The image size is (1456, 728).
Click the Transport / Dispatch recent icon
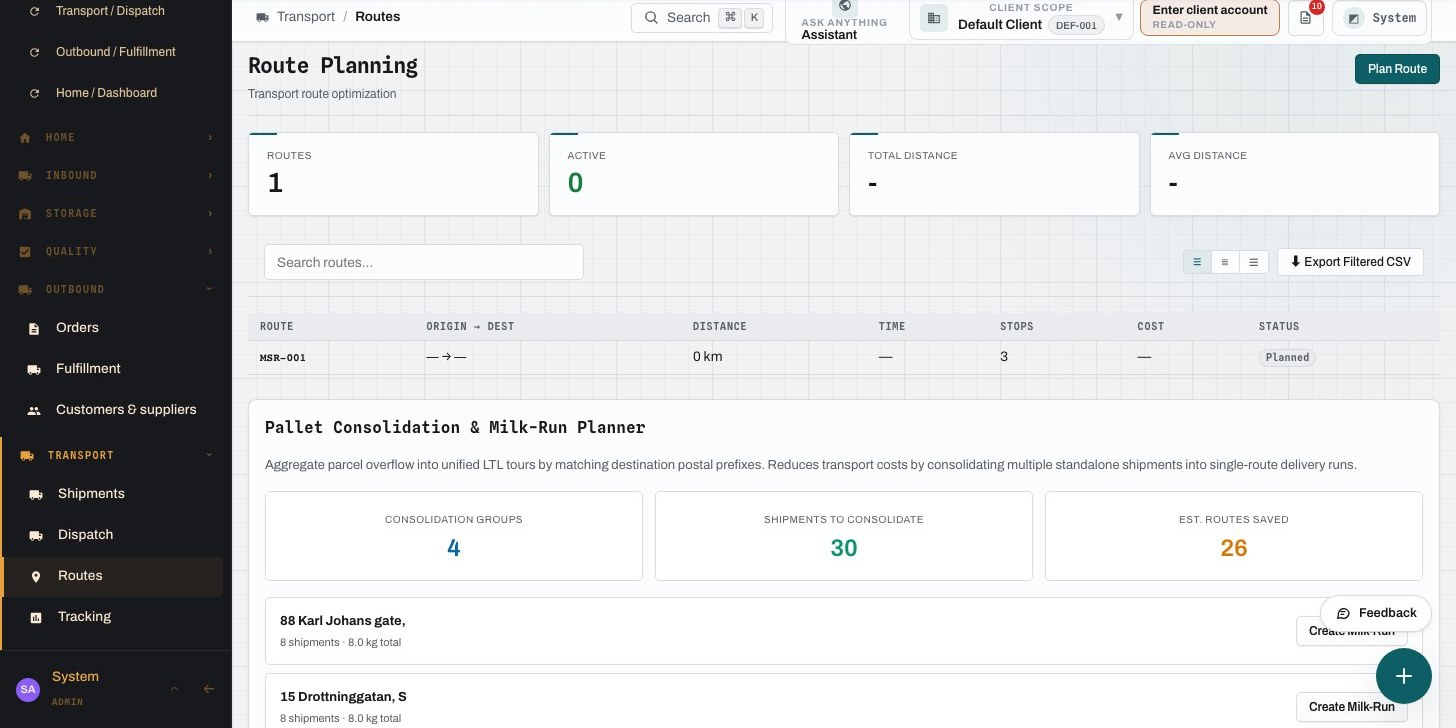35,11
